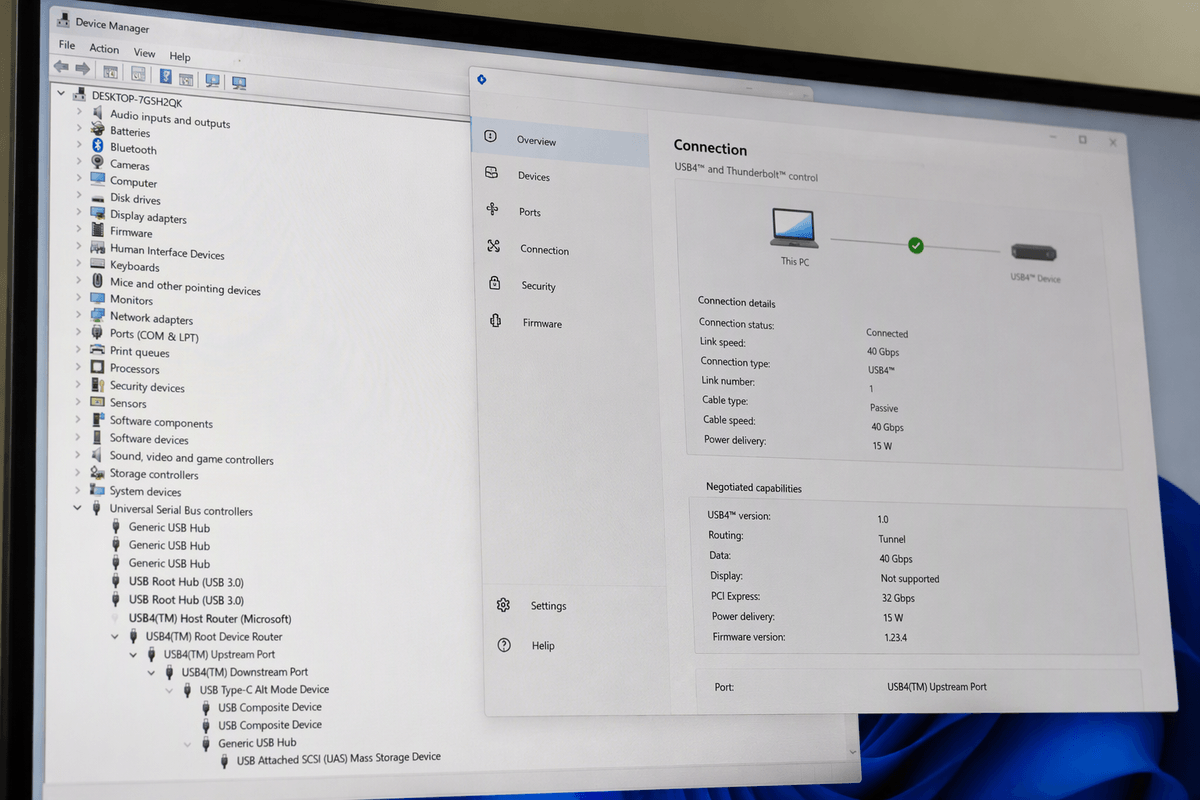1200x800 pixels.
Task: Select the Disk drives icon
Action: [98, 197]
